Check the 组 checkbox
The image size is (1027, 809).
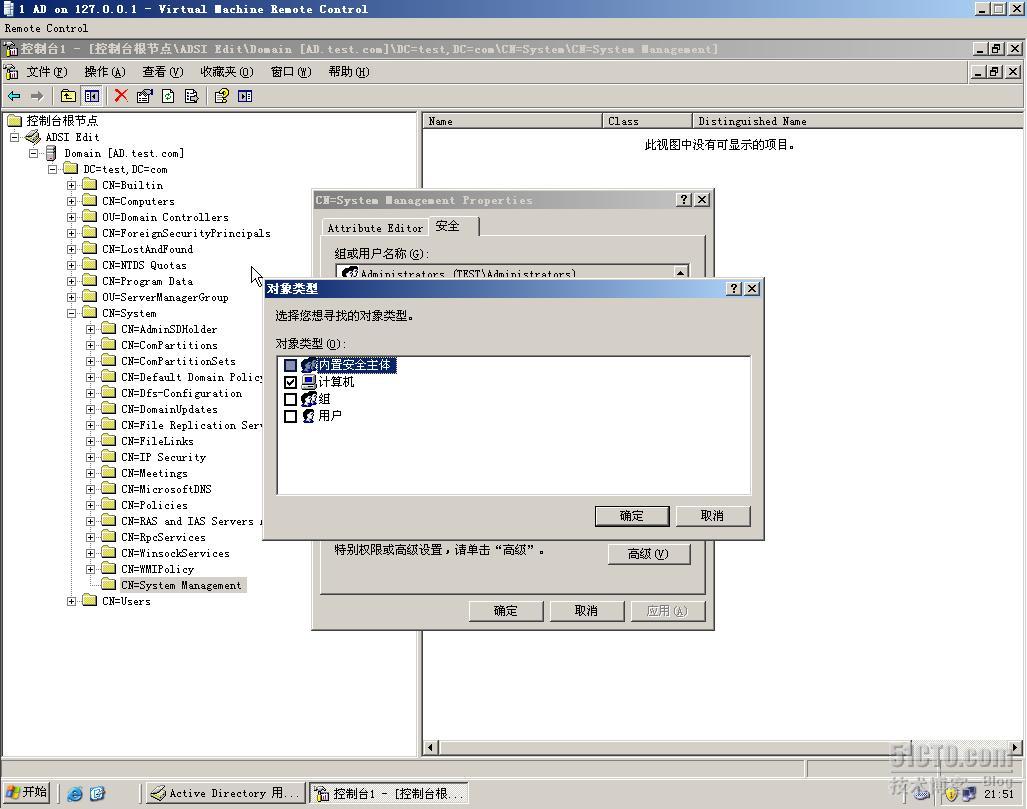click(291, 399)
